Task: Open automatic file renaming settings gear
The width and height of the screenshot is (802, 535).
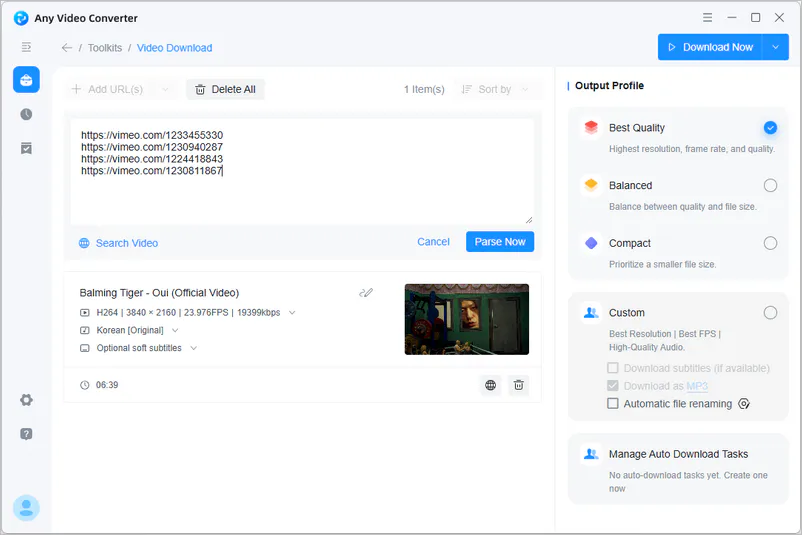Action: [744, 404]
